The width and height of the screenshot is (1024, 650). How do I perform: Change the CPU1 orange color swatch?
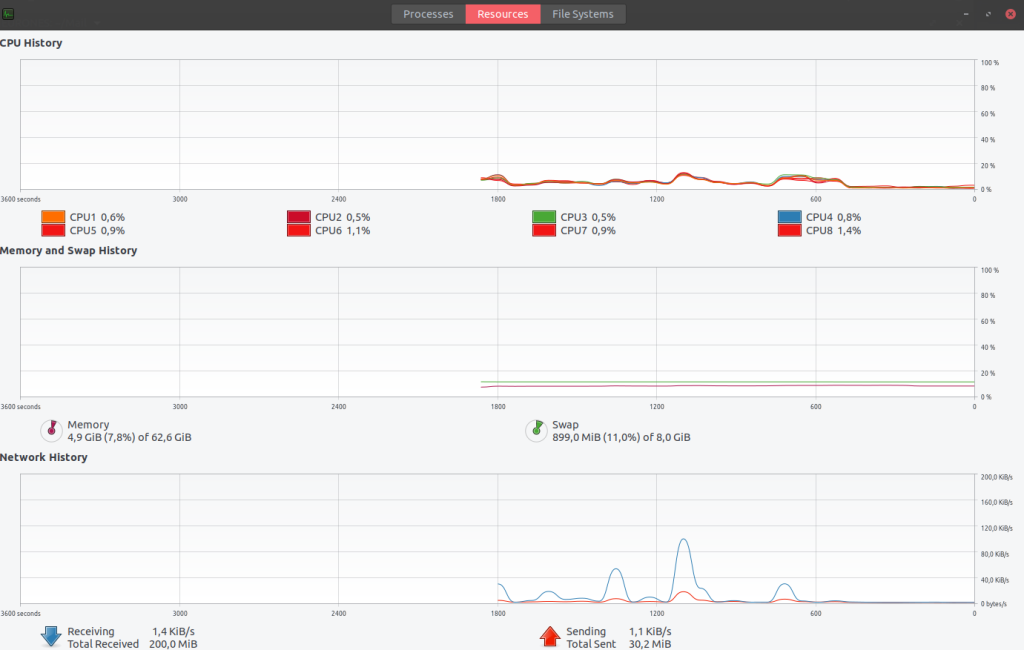coord(53,217)
